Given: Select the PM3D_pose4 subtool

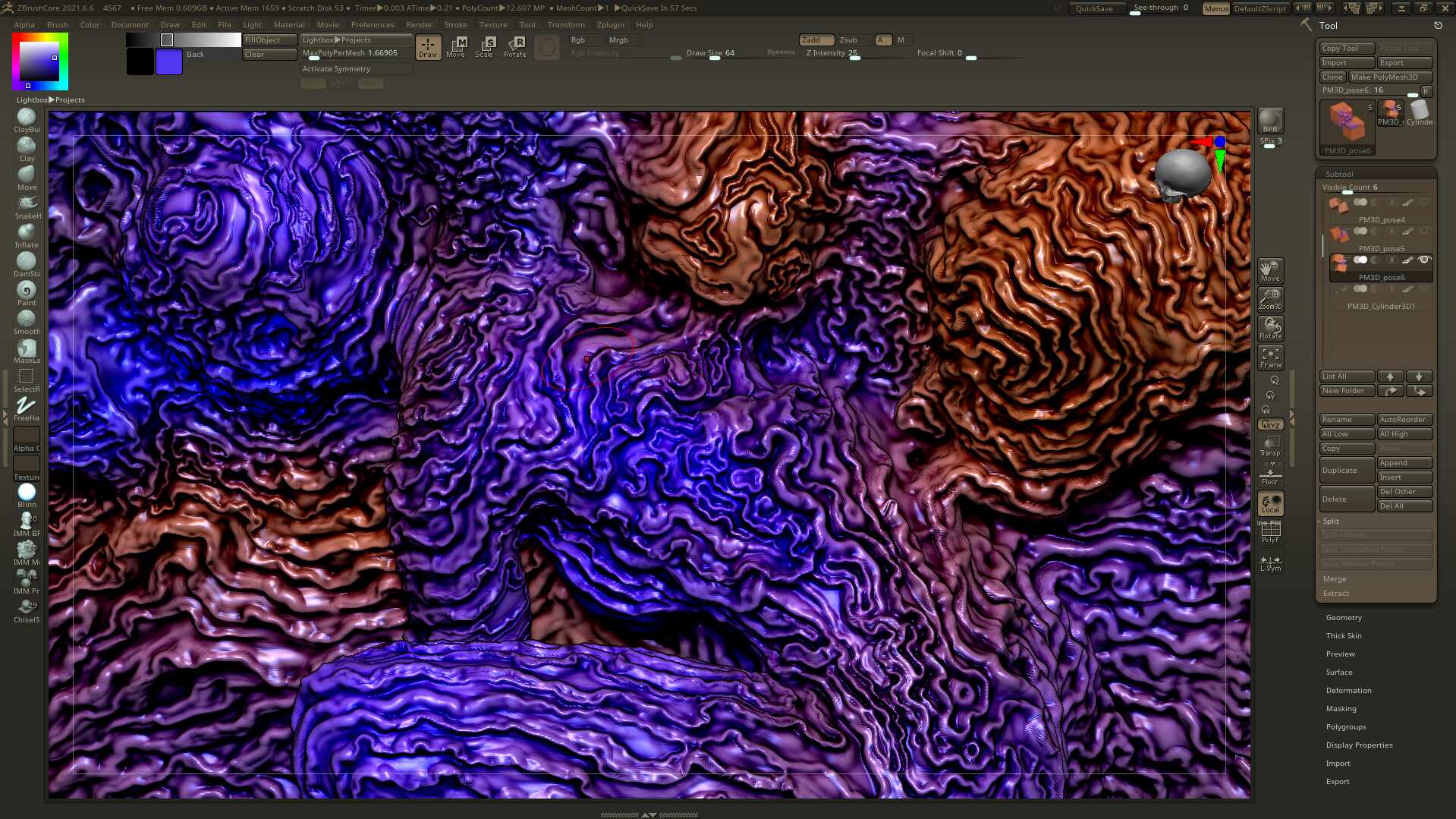Looking at the screenshot, I should pos(1381,219).
